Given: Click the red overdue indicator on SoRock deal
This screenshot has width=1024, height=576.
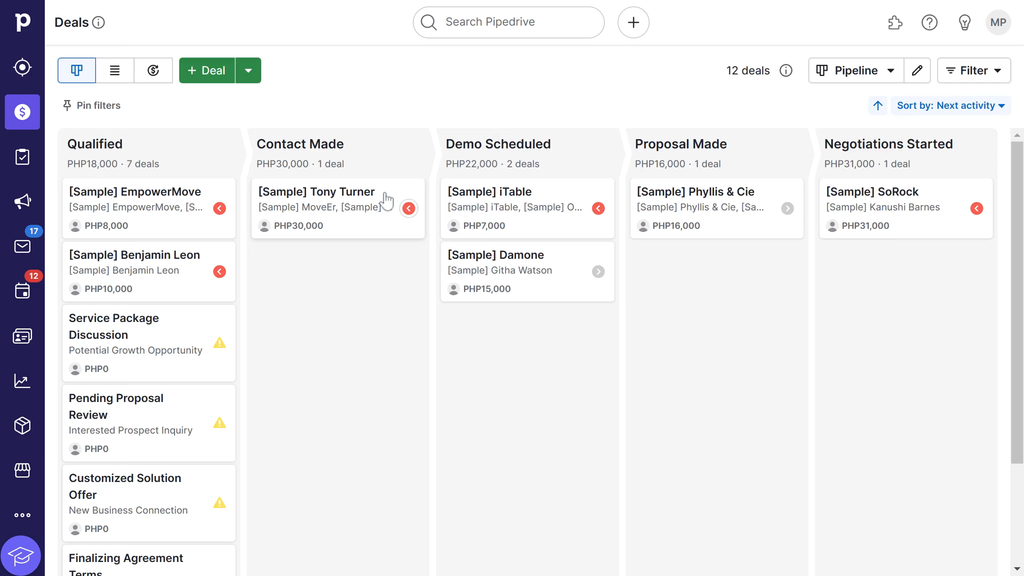Looking at the screenshot, I should [976, 208].
